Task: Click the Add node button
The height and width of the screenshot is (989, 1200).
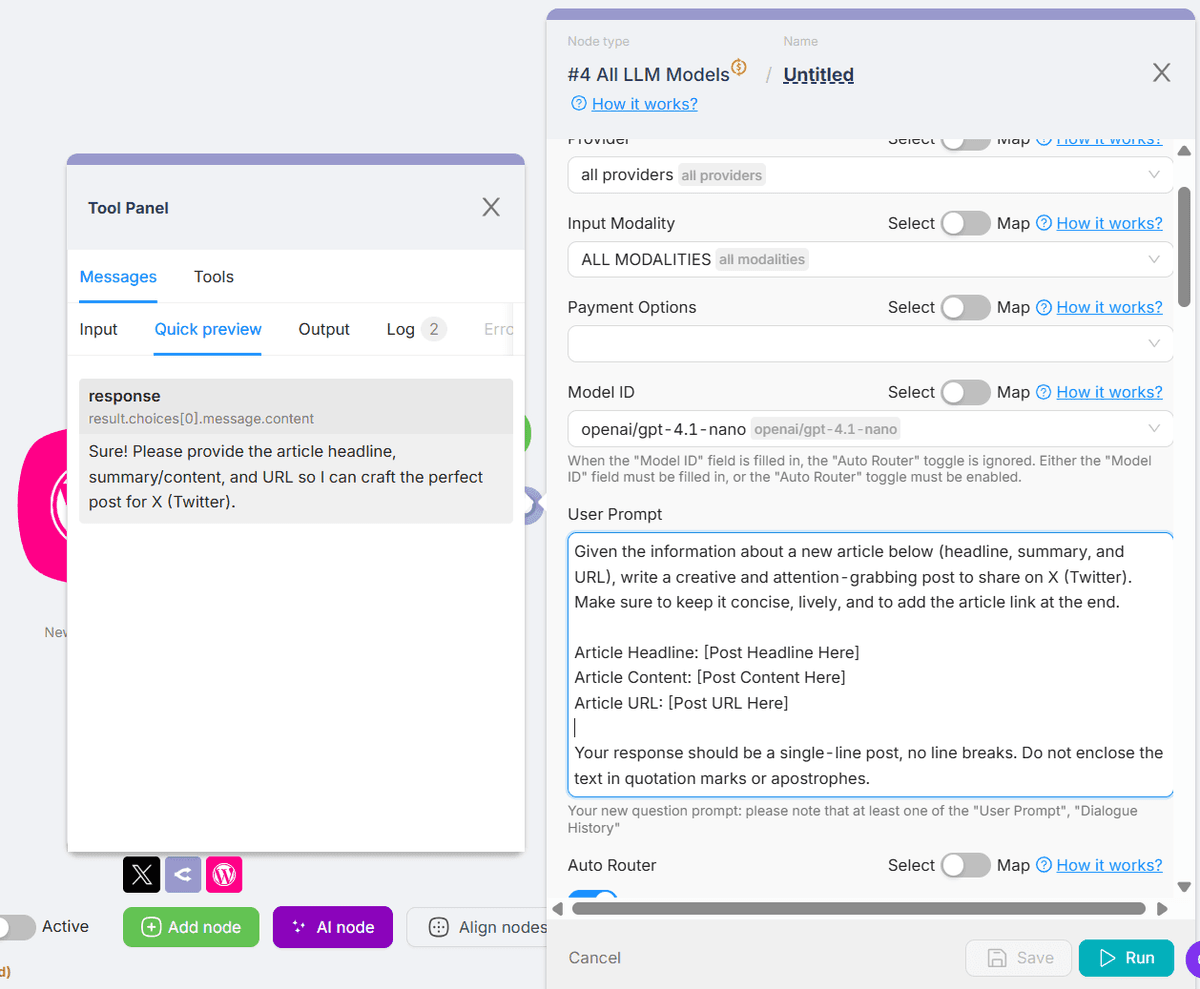Action: tap(191, 927)
